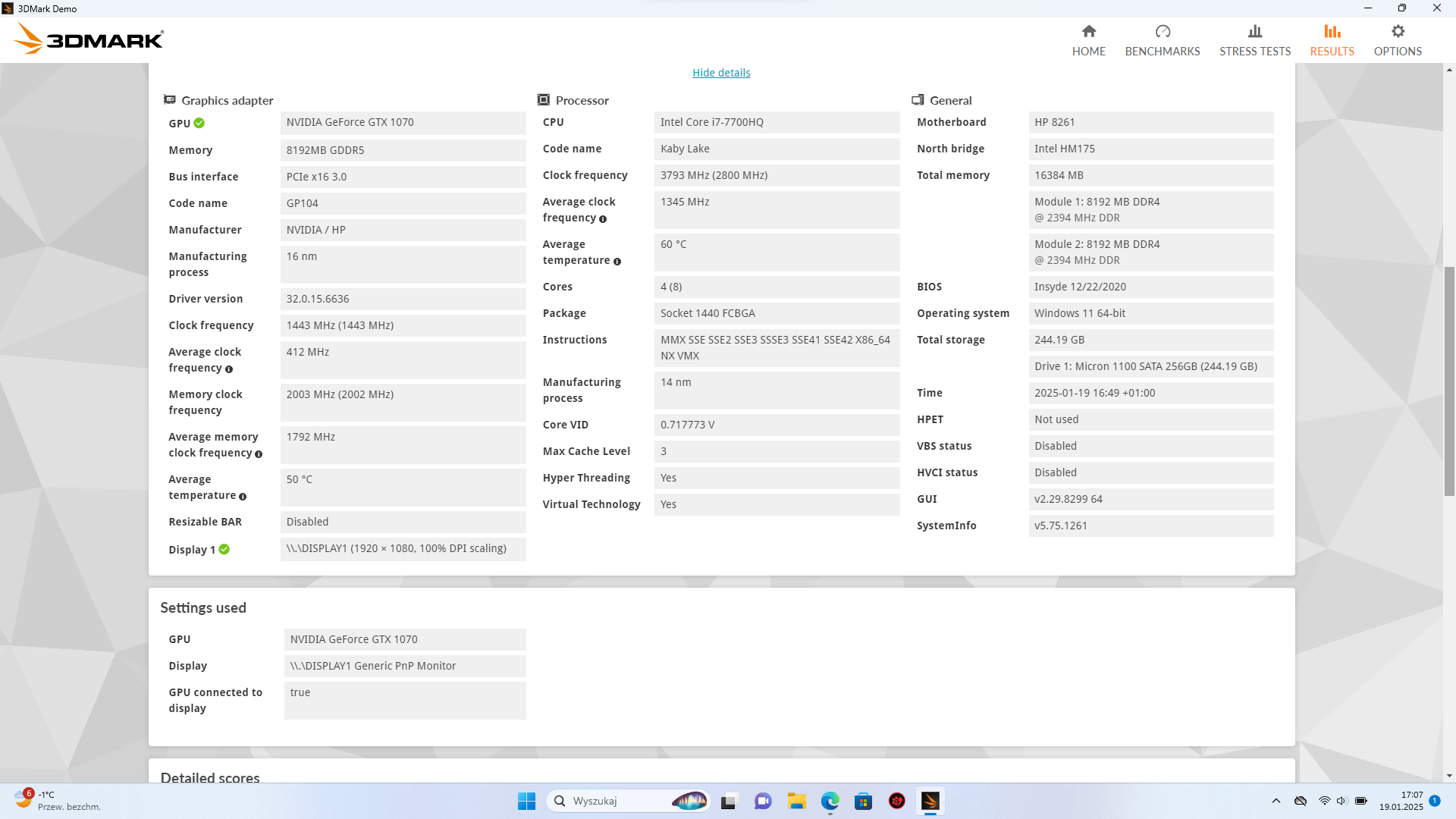The width and height of the screenshot is (1456, 819).
Task: Open the Windows Start menu
Action: (x=526, y=801)
